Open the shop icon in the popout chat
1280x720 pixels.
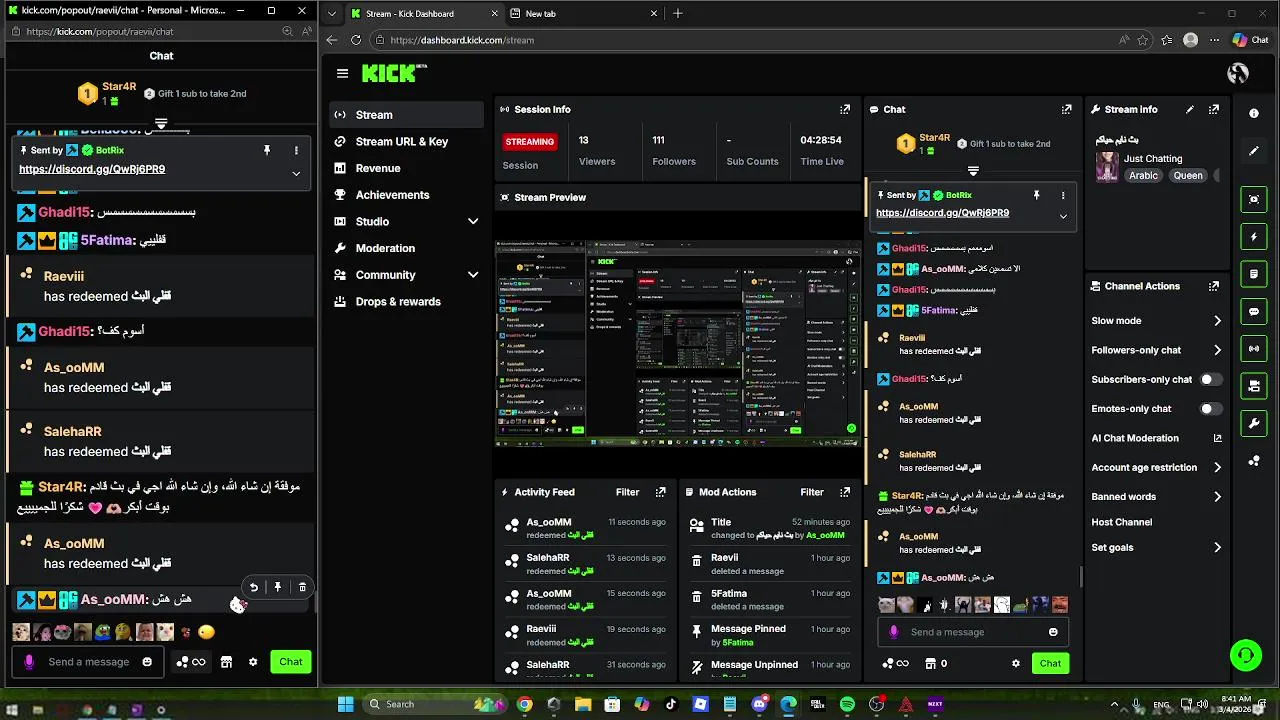point(226,662)
